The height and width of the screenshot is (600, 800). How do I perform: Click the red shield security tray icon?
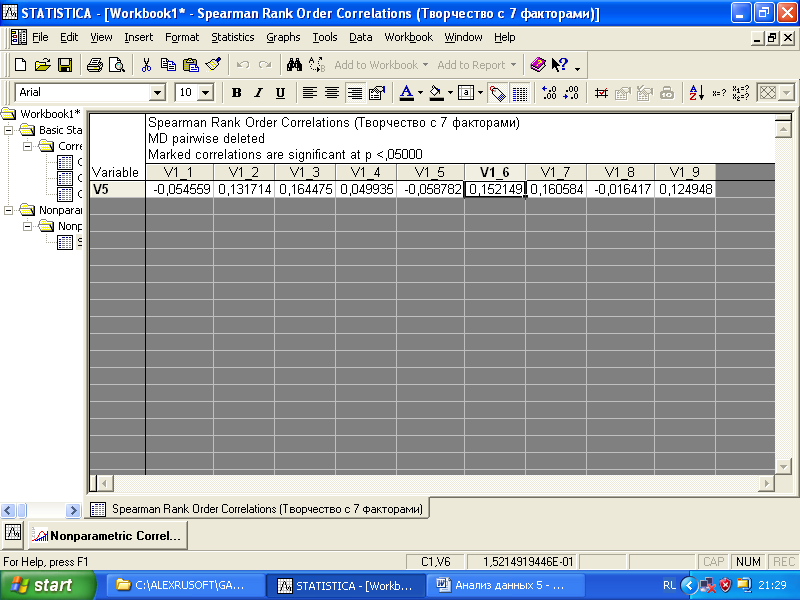pos(725,585)
